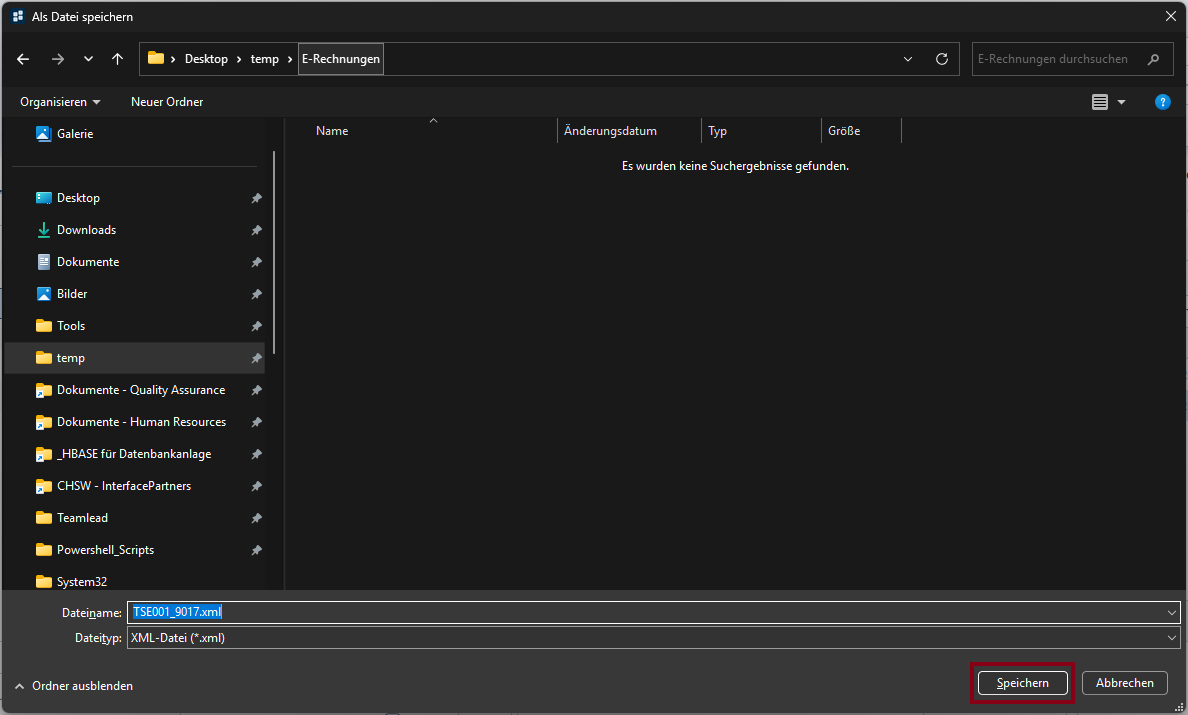Open the Dateityp XML-Datei combo box

click(x=653, y=638)
